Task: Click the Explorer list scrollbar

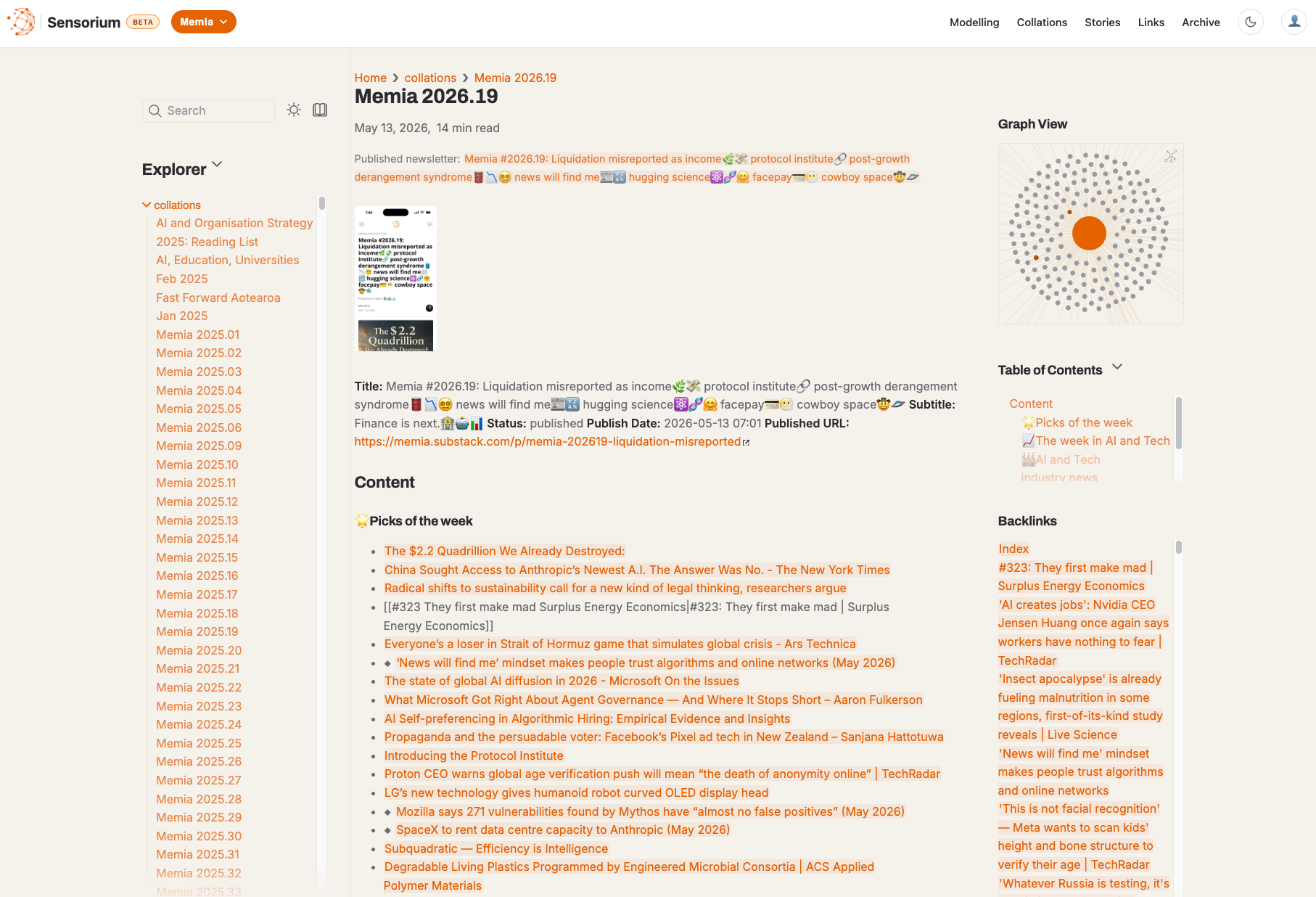Action: coord(322,203)
